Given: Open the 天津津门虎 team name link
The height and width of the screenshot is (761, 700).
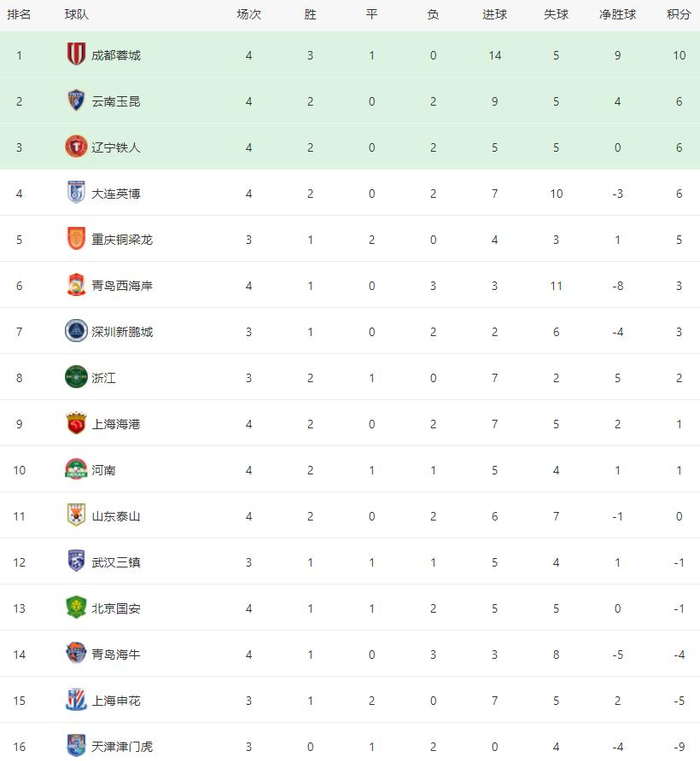Looking at the screenshot, I should 122,745.
